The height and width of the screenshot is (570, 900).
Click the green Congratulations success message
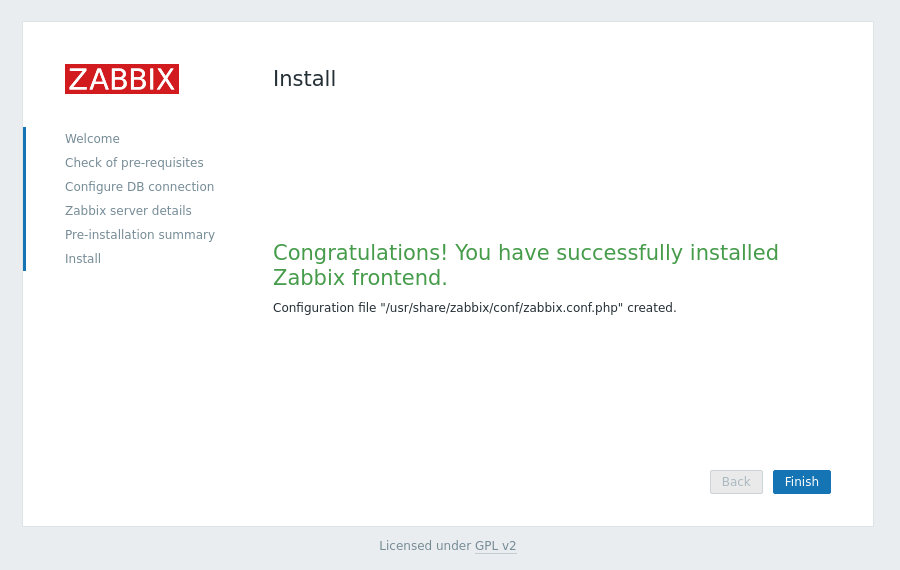coord(526,265)
